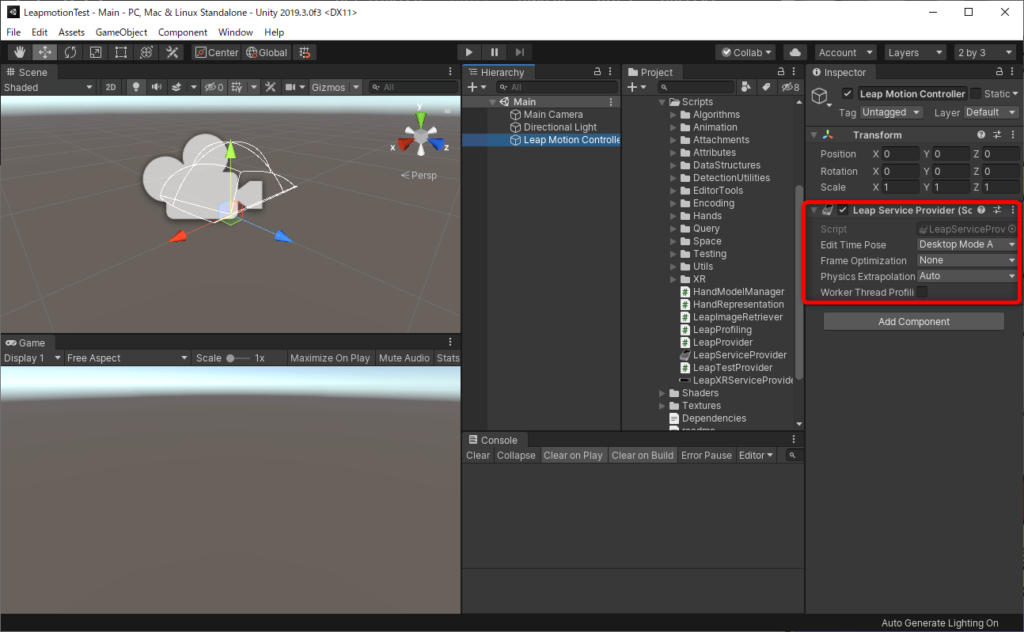Click the Collab button
Viewport: 1024px width, 632px height.
click(746, 52)
